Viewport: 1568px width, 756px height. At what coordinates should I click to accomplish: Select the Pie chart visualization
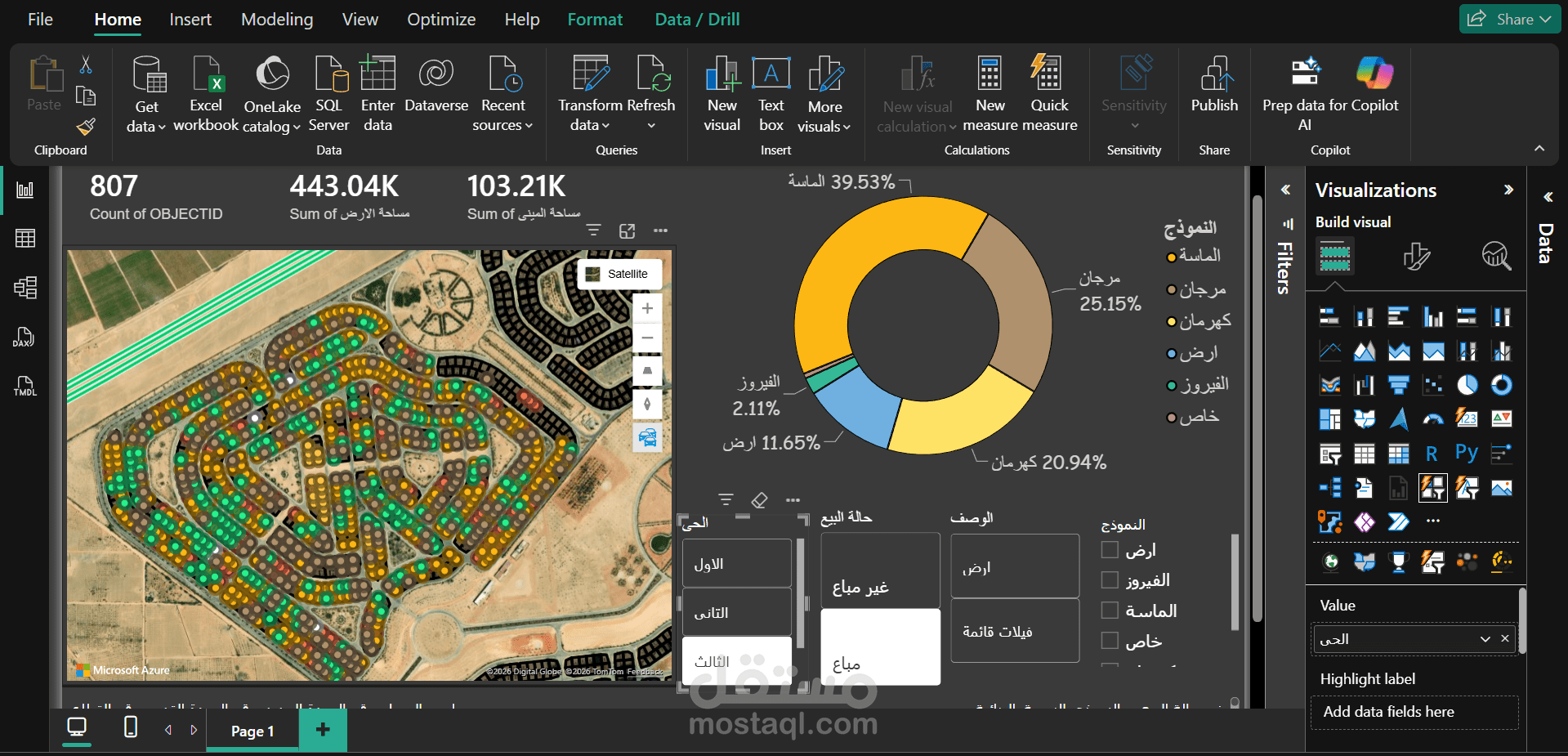coord(1467,385)
